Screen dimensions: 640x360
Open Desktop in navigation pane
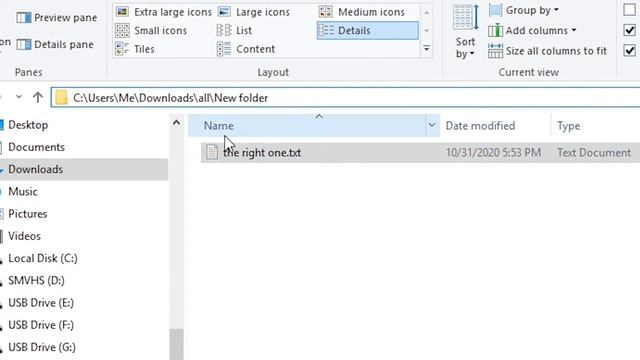pos(28,124)
